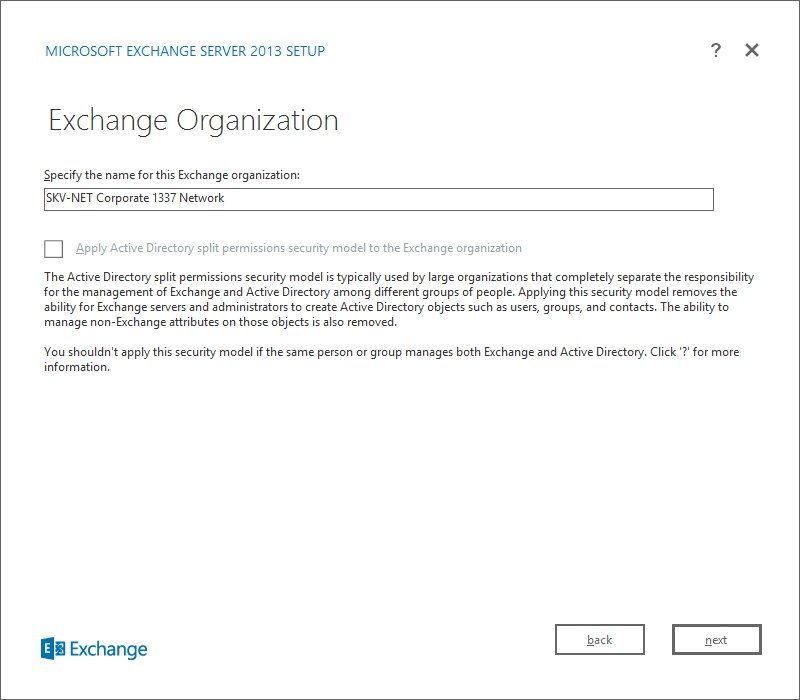Click the split permissions security model label

pos(298,248)
